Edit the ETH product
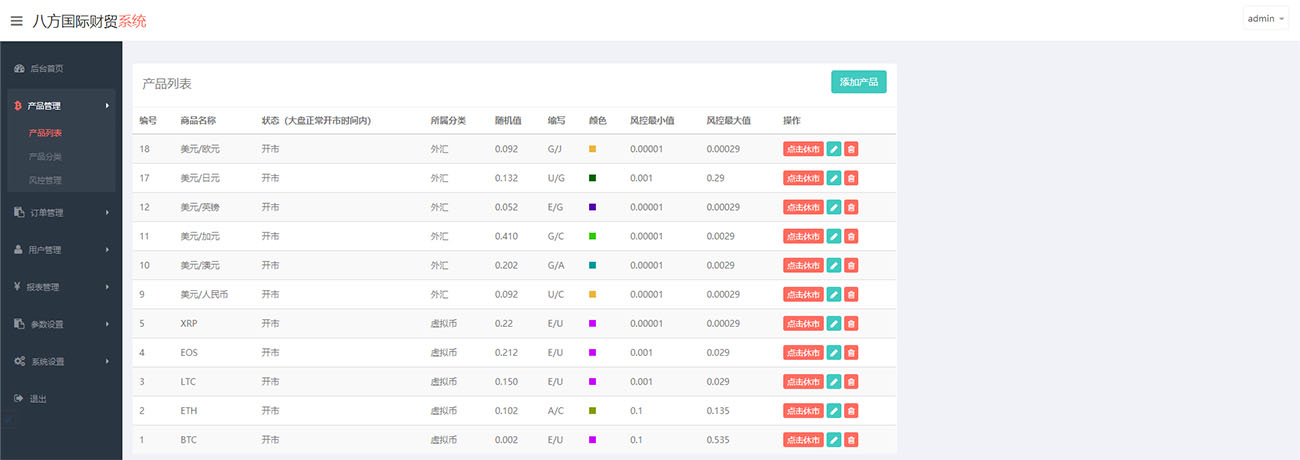 (x=834, y=410)
